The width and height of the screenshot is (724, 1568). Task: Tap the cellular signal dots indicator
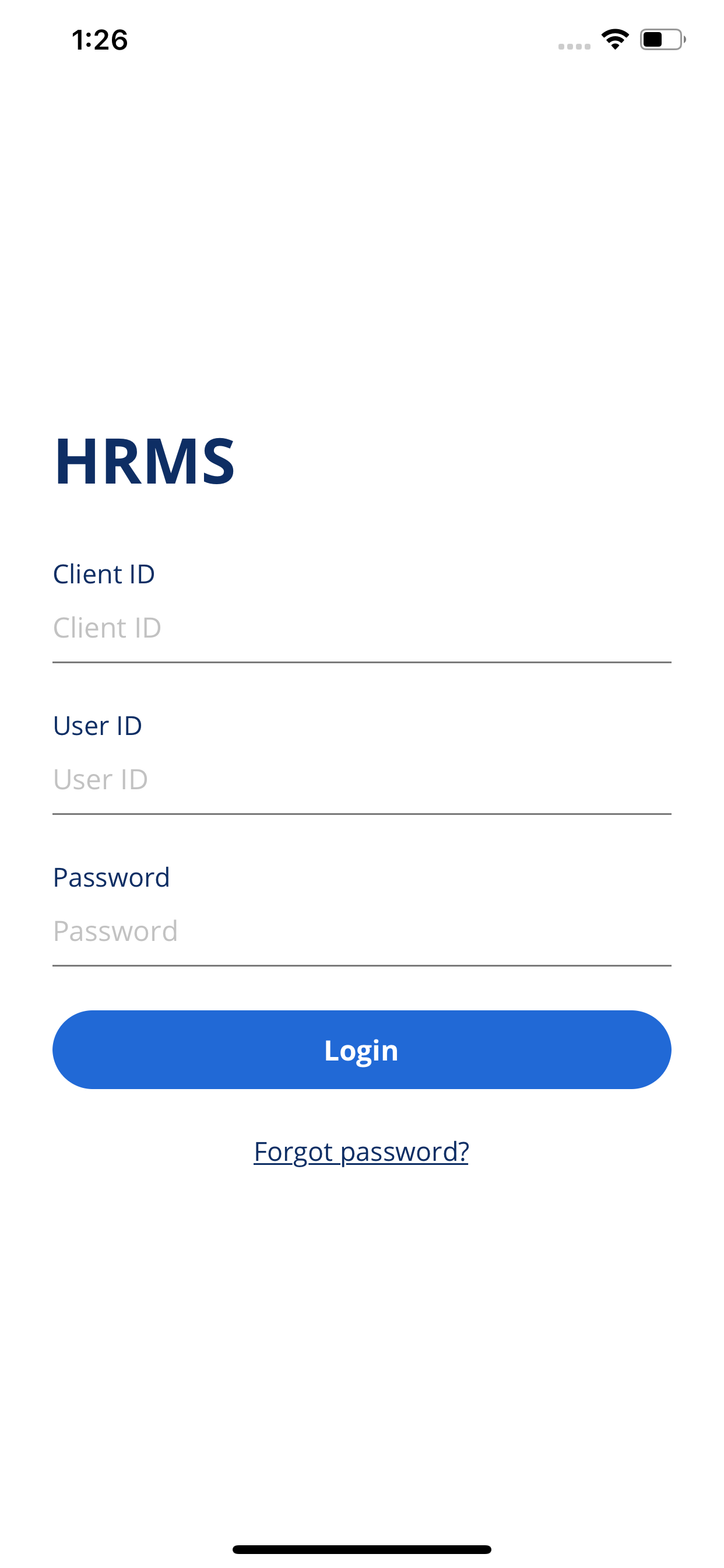click(x=574, y=46)
